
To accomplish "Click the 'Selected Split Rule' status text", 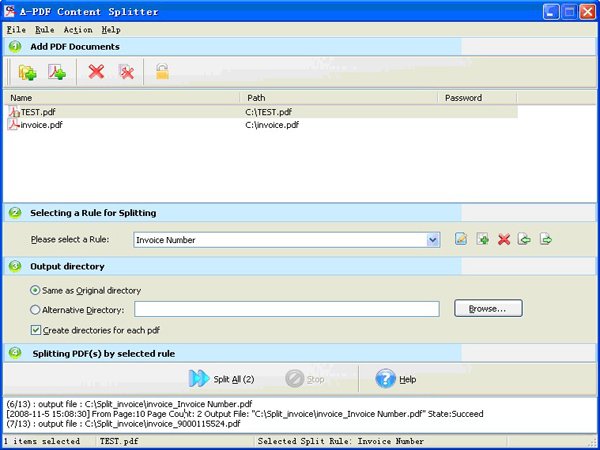I will tap(341, 441).
